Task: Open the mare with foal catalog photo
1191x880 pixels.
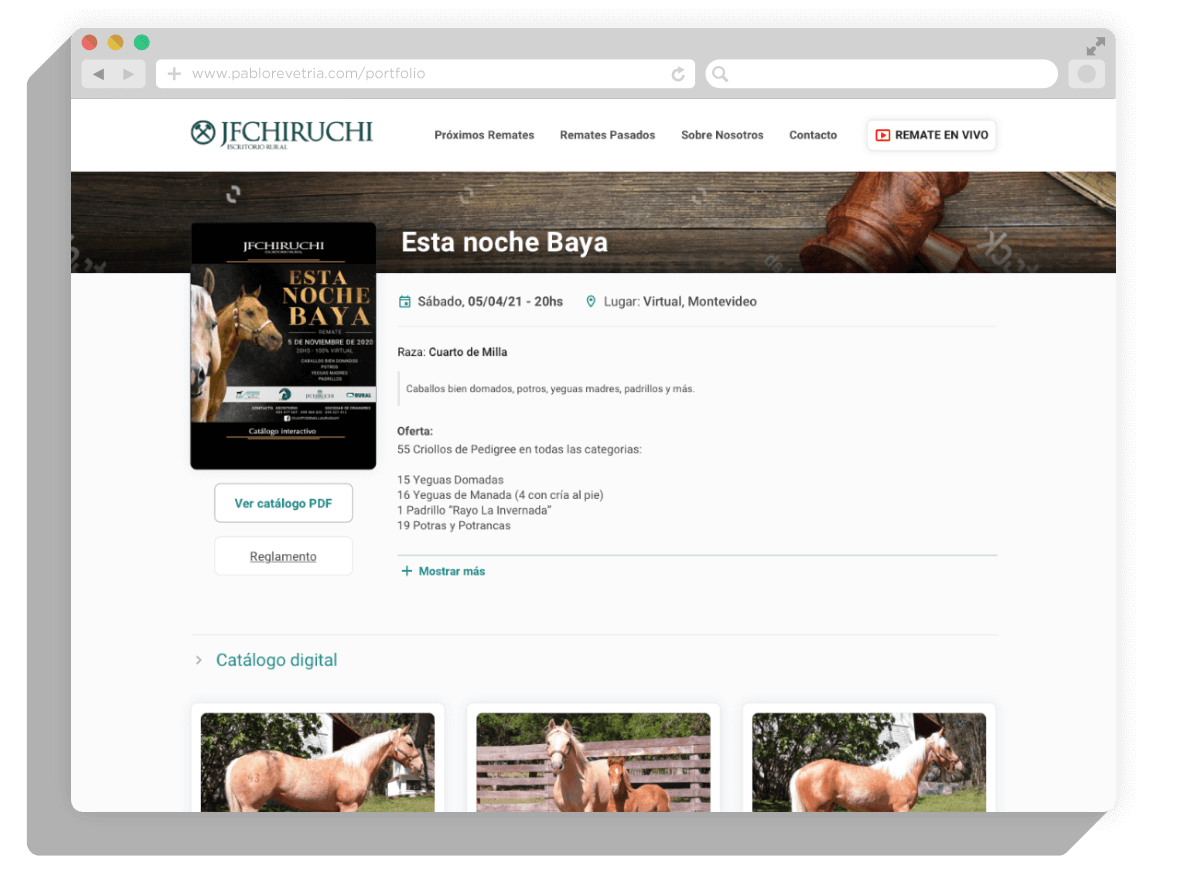Action: pyautogui.click(x=593, y=761)
